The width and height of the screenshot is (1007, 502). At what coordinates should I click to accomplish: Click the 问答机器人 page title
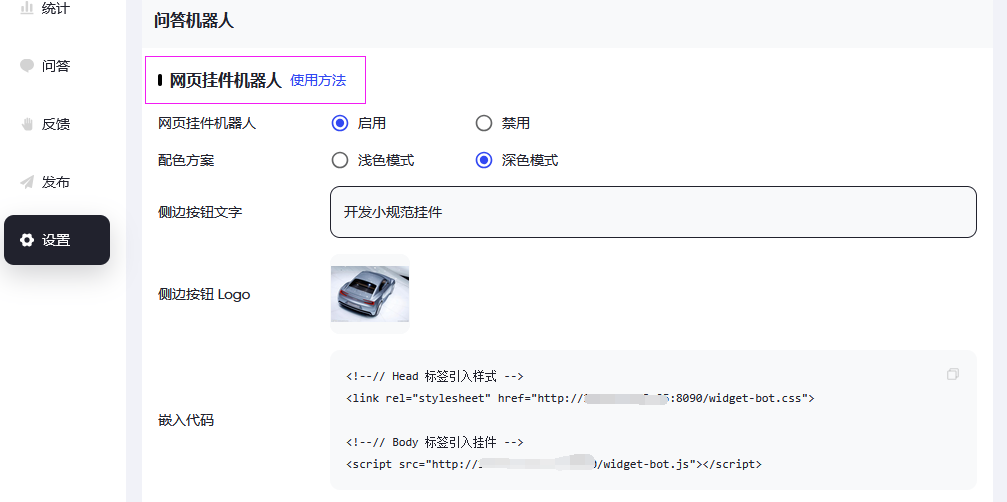[194, 21]
